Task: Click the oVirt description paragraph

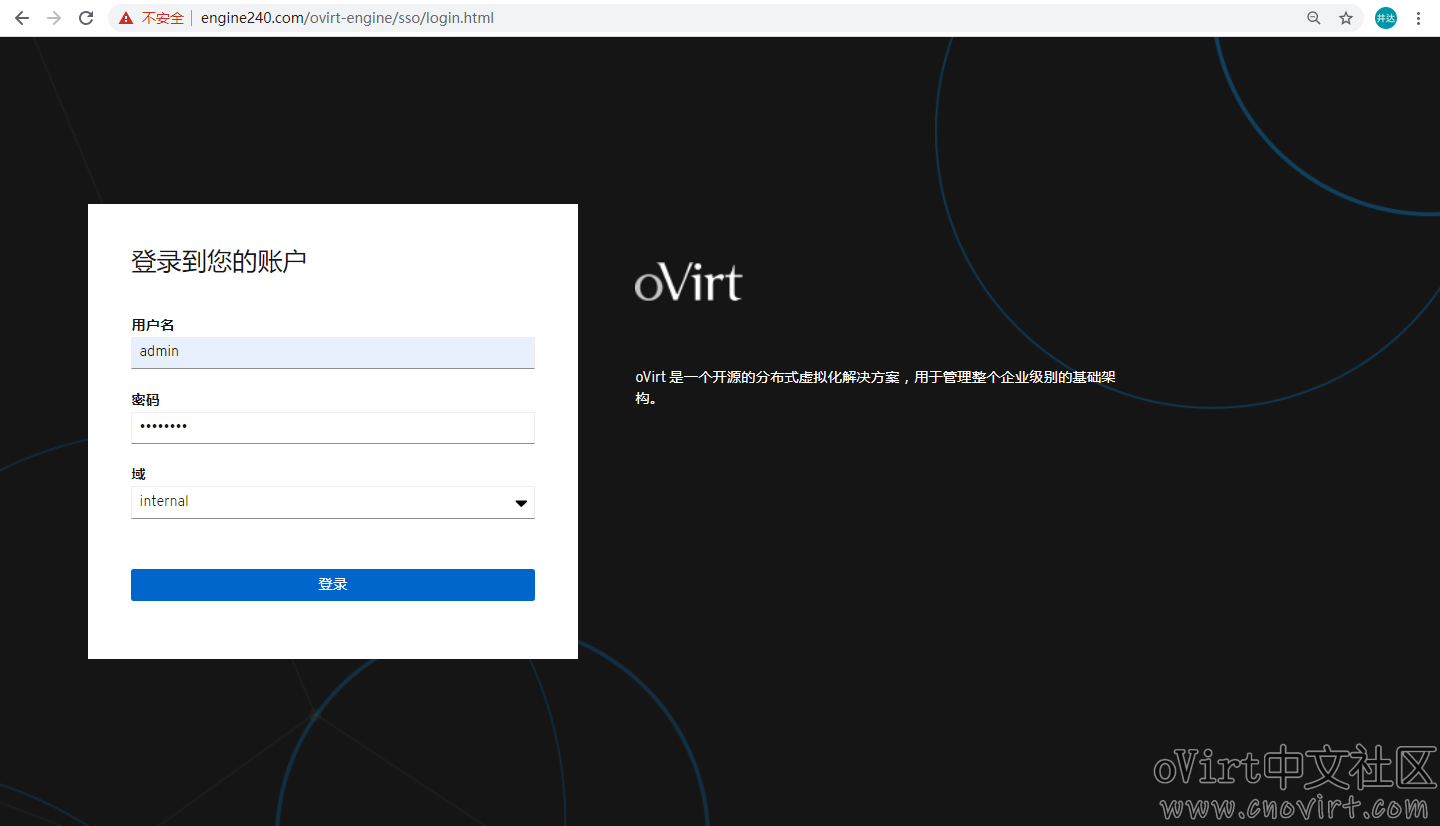Action: [x=875, y=387]
